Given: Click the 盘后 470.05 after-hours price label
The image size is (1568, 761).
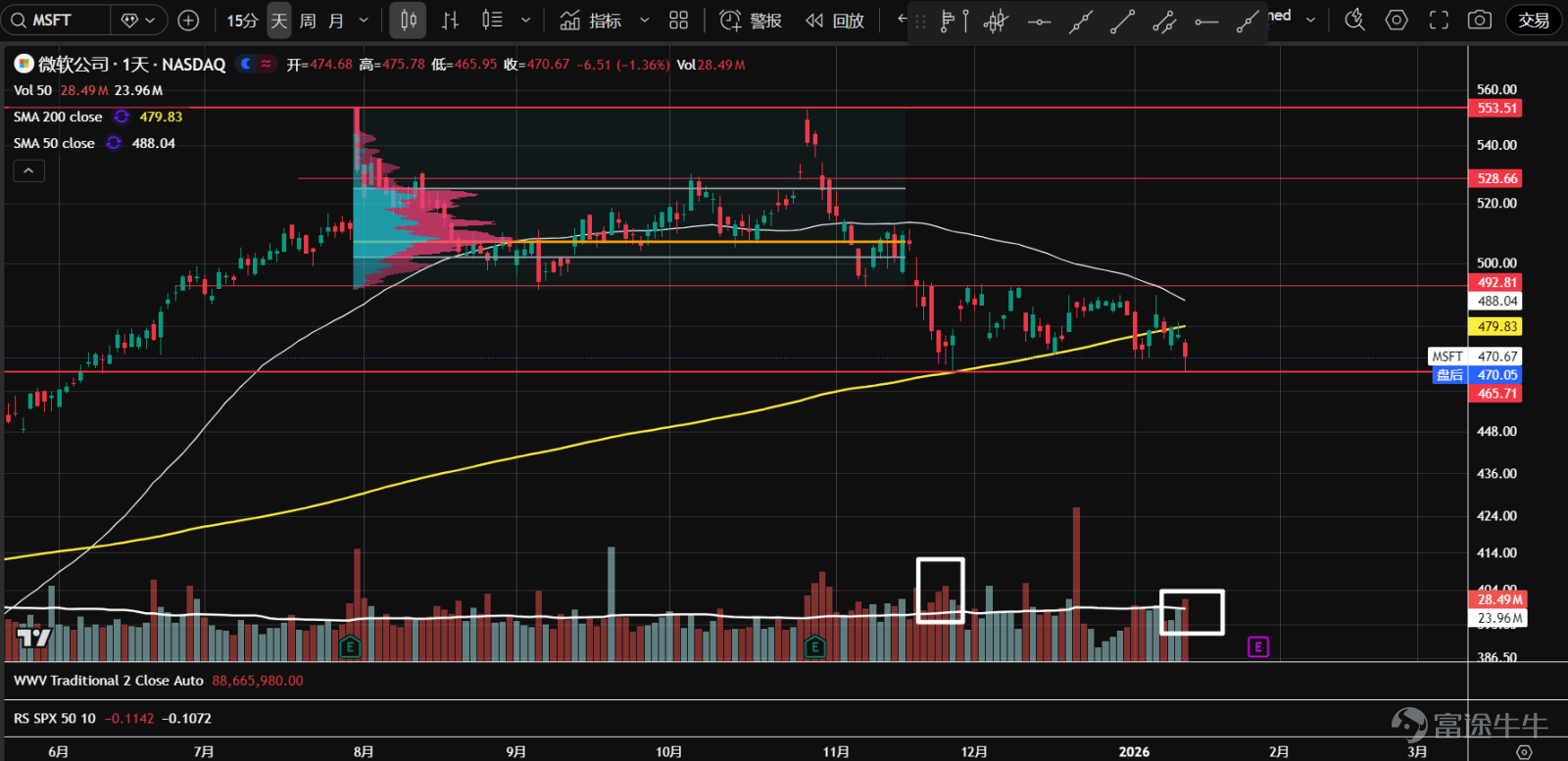Looking at the screenshot, I should (1478, 375).
